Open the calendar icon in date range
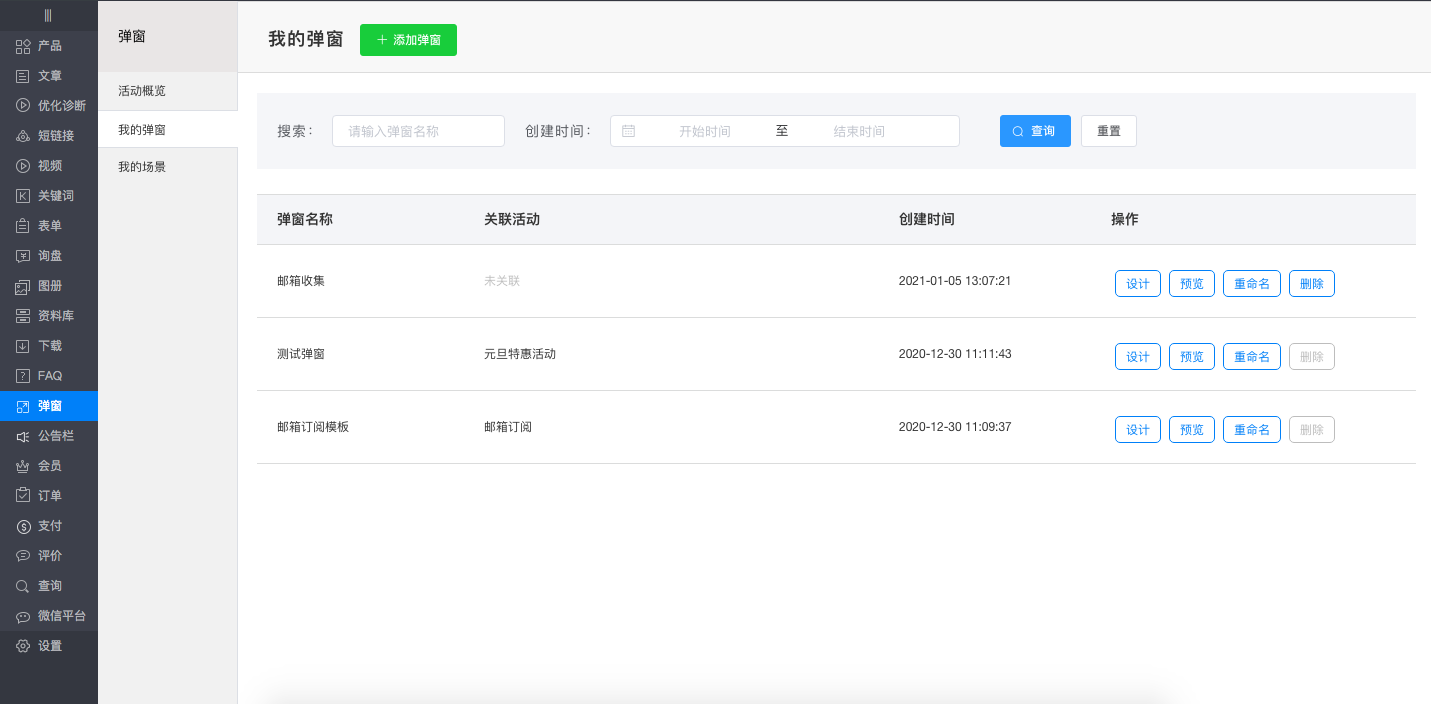This screenshot has width=1431, height=704. click(x=629, y=131)
